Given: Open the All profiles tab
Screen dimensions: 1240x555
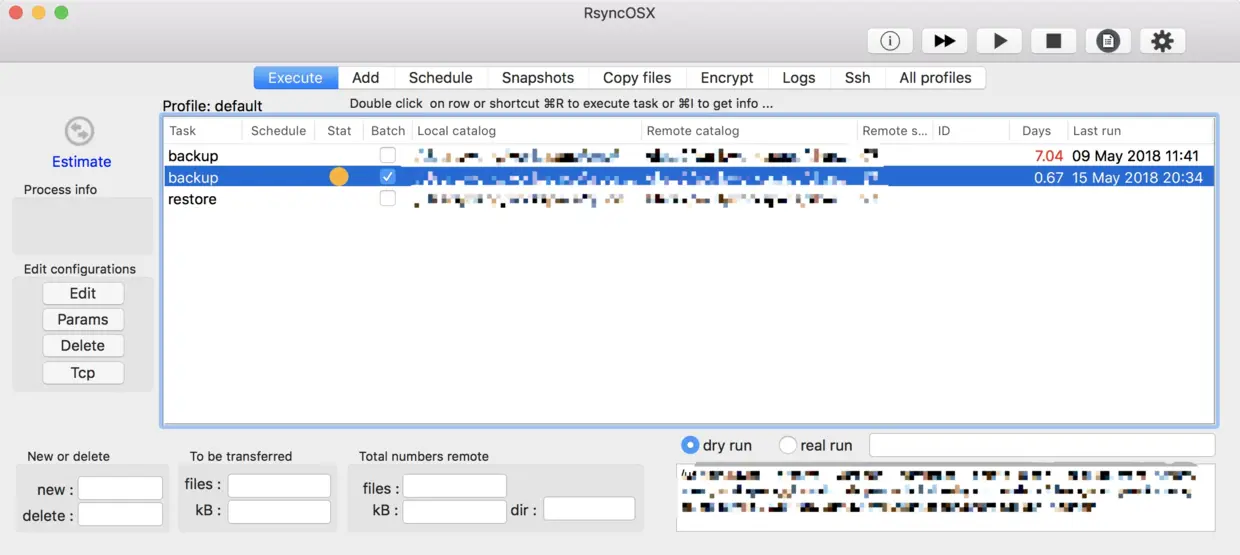Looking at the screenshot, I should coord(935,78).
